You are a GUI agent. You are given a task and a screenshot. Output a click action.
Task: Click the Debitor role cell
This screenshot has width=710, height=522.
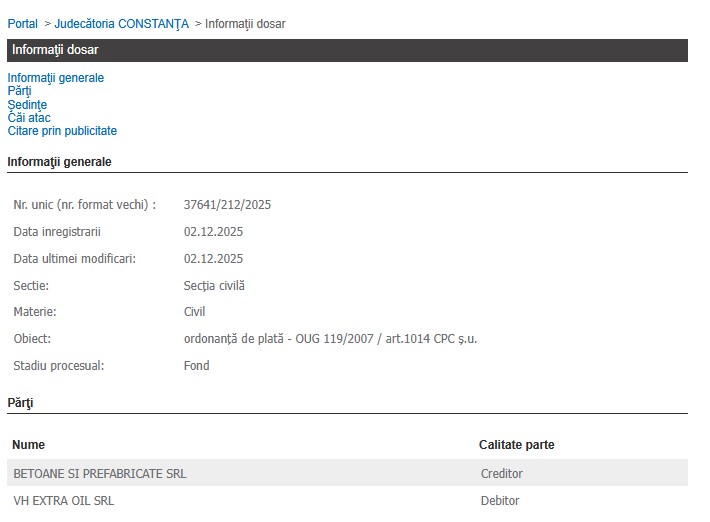(500, 500)
